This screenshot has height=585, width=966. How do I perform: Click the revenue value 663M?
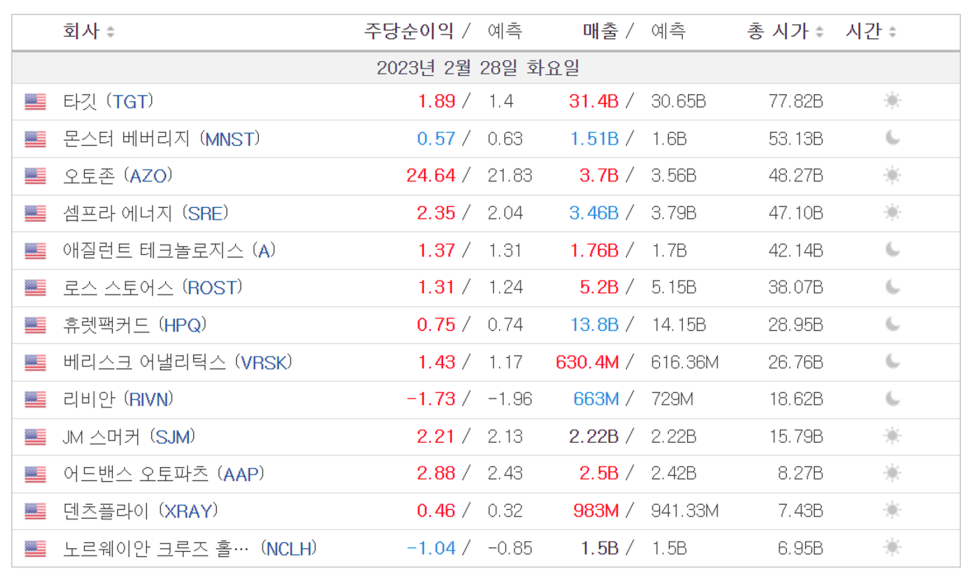(x=596, y=400)
